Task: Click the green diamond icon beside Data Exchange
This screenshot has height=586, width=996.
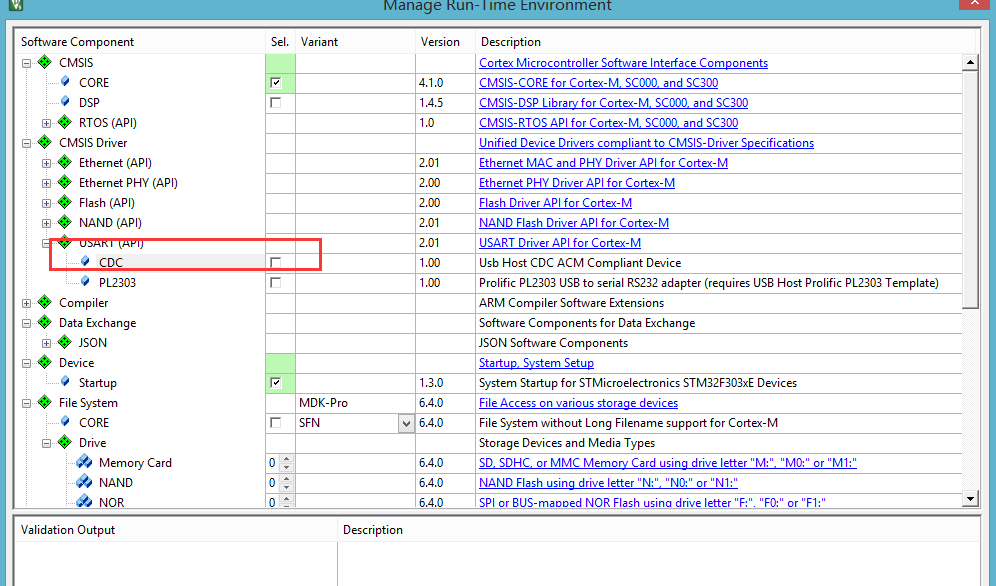Action: (44, 322)
